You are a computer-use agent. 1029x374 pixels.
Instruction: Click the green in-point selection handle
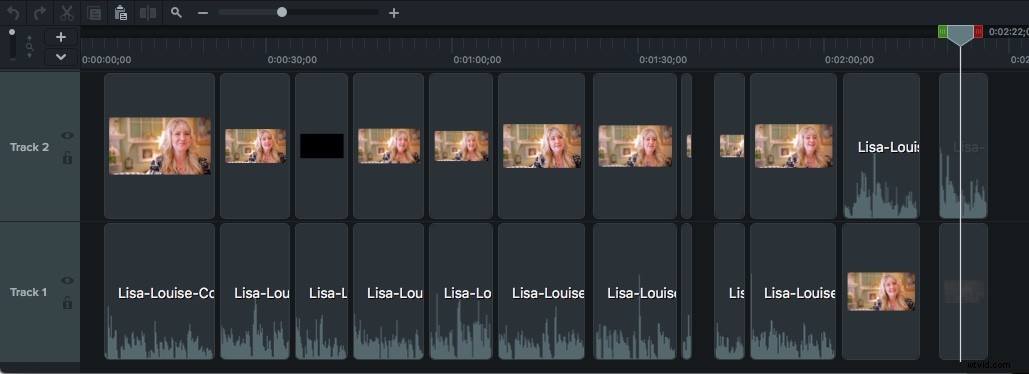point(943,31)
